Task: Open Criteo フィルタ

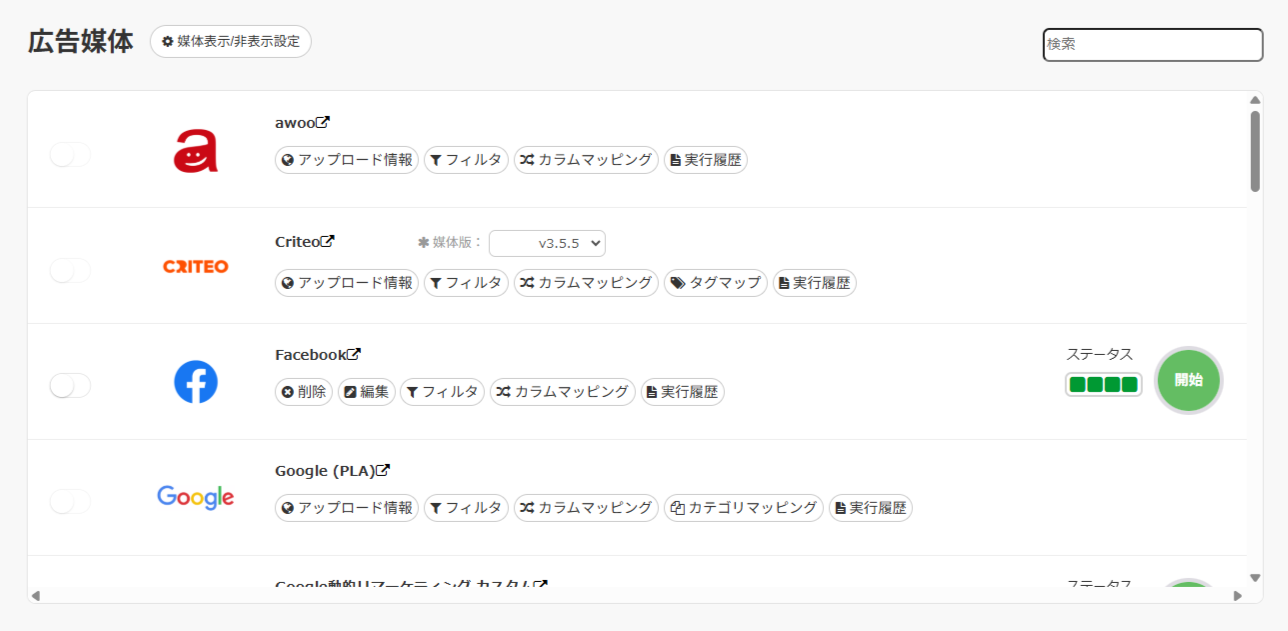Action: pyautogui.click(x=466, y=283)
